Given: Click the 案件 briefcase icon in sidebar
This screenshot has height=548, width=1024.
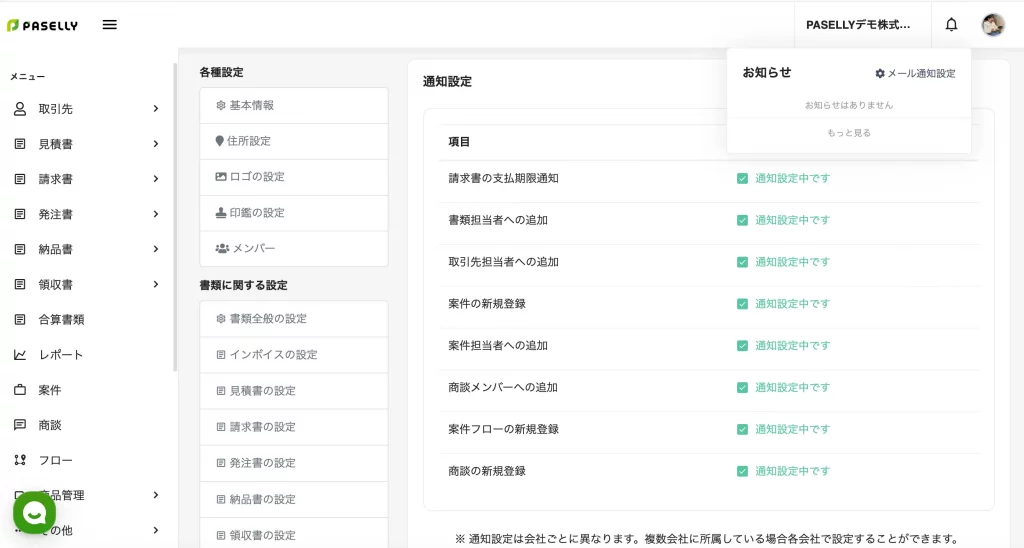Looking at the screenshot, I should pos(20,390).
